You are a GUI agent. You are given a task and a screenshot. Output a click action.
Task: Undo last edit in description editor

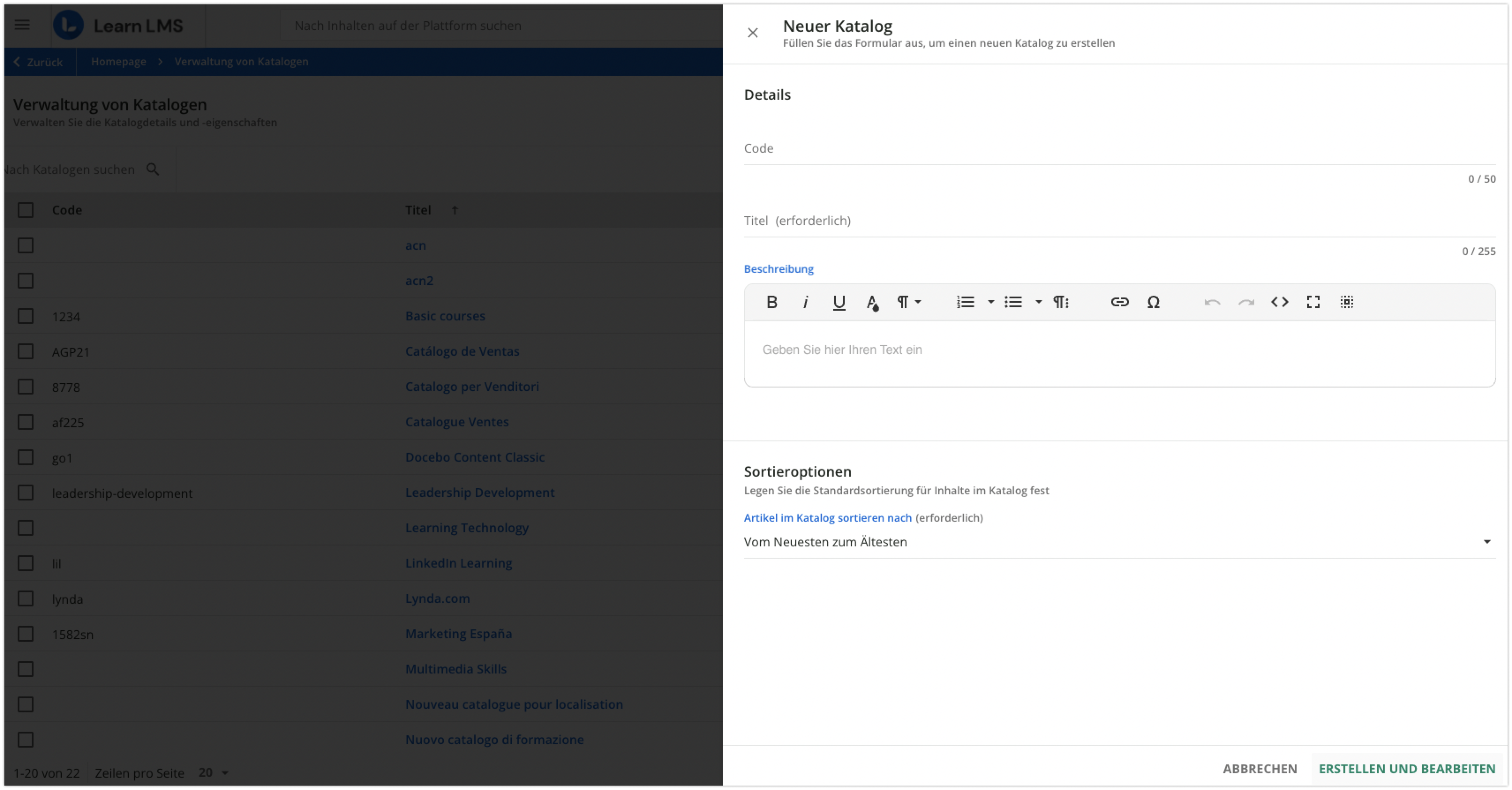(1212, 302)
